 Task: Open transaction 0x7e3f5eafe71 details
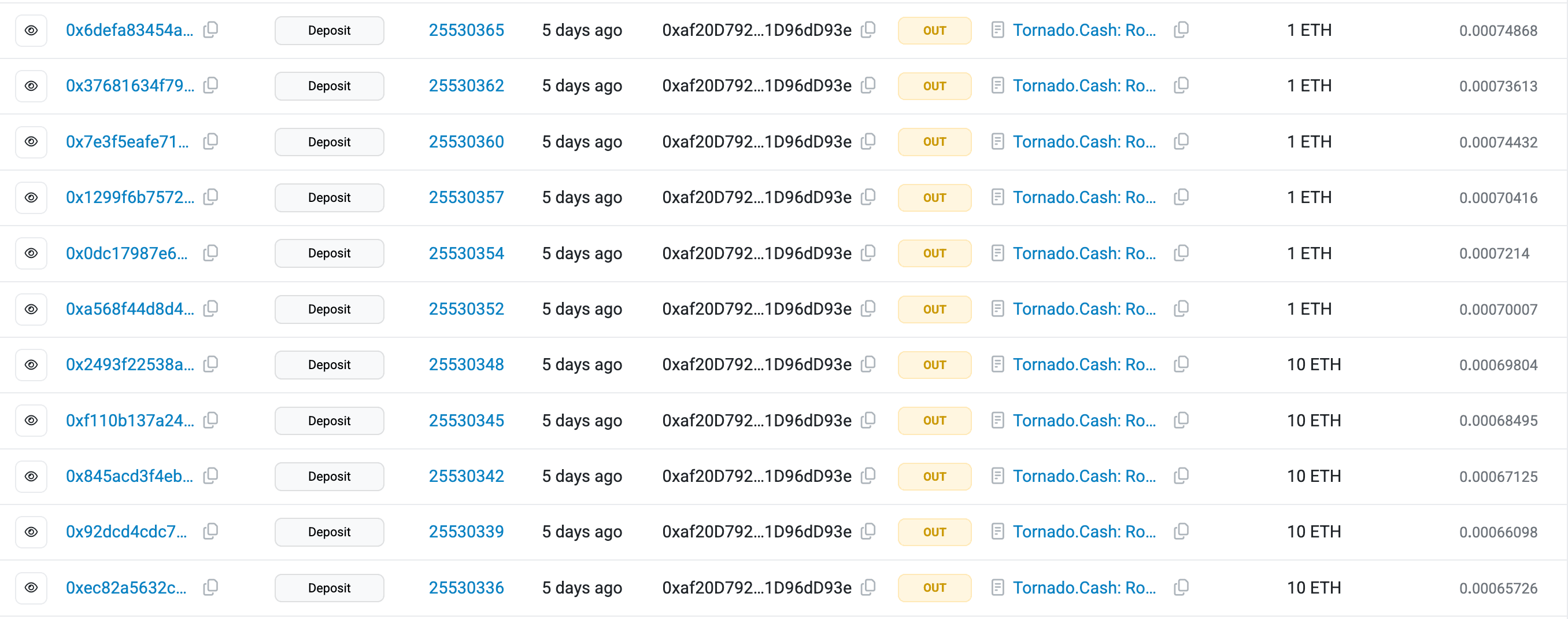(127, 141)
